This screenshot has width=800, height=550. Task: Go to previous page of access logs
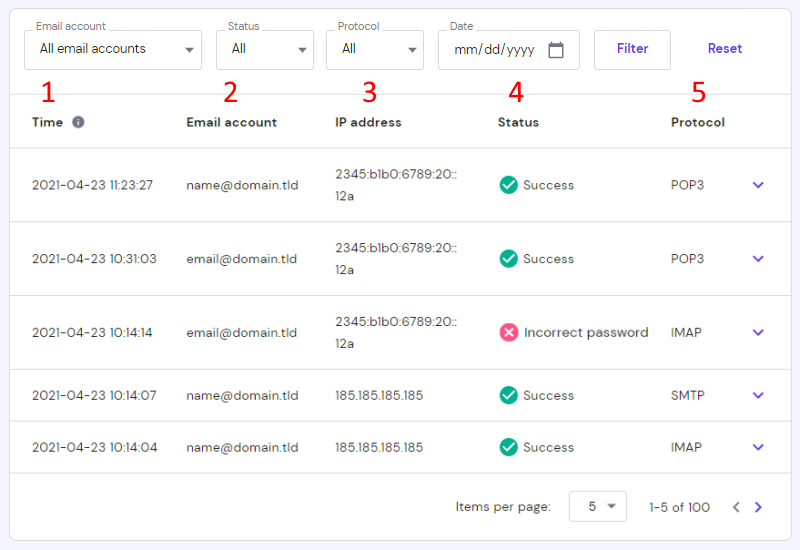coord(736,507)
